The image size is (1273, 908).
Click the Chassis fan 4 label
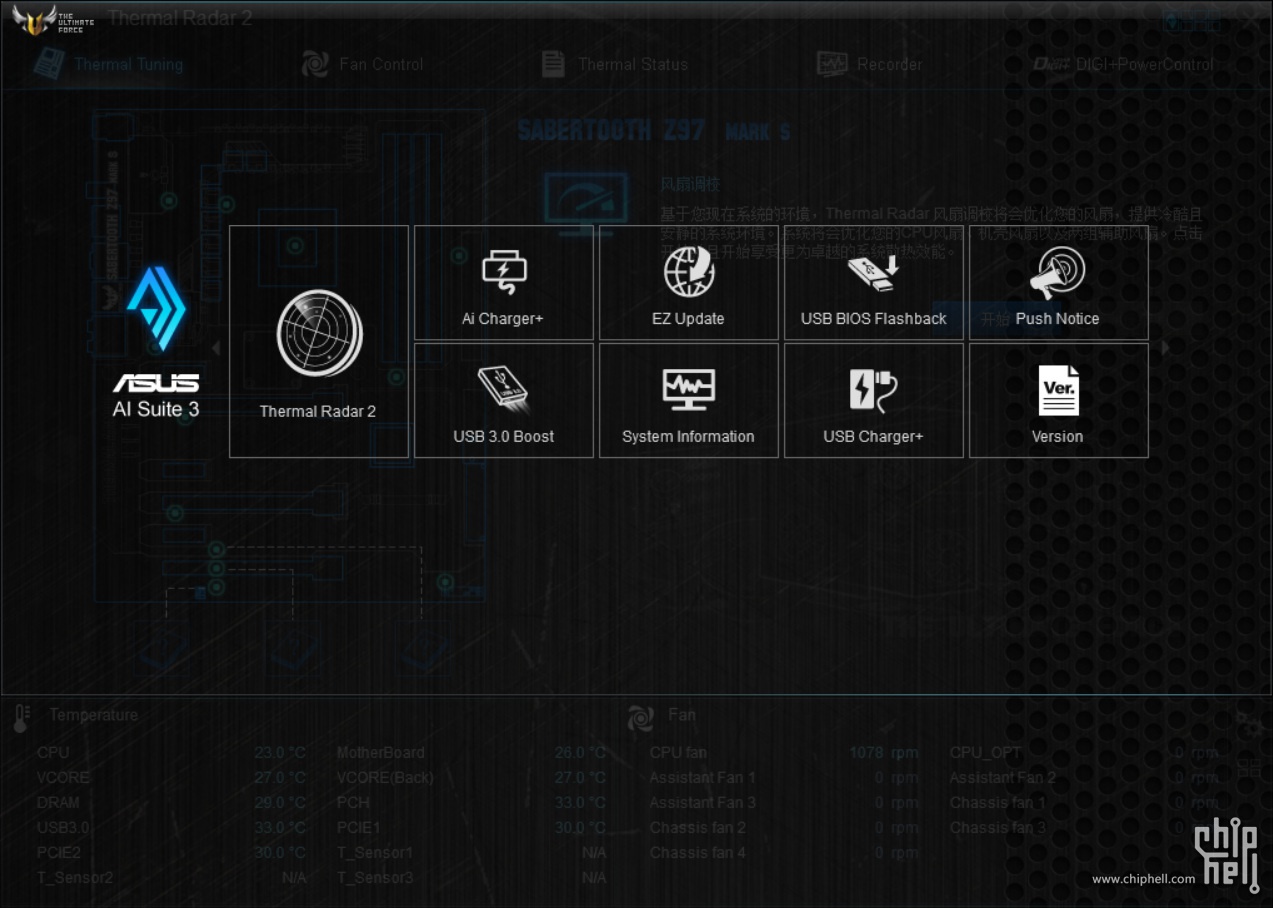(x=698, y=852)
